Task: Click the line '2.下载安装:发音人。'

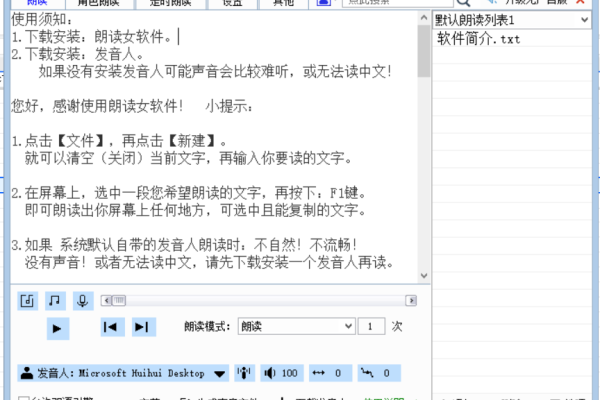Action: (x=78, y=54)
